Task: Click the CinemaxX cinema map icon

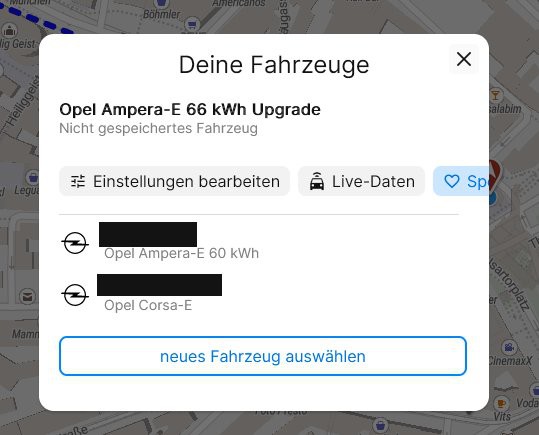Action: coord(509,347)
